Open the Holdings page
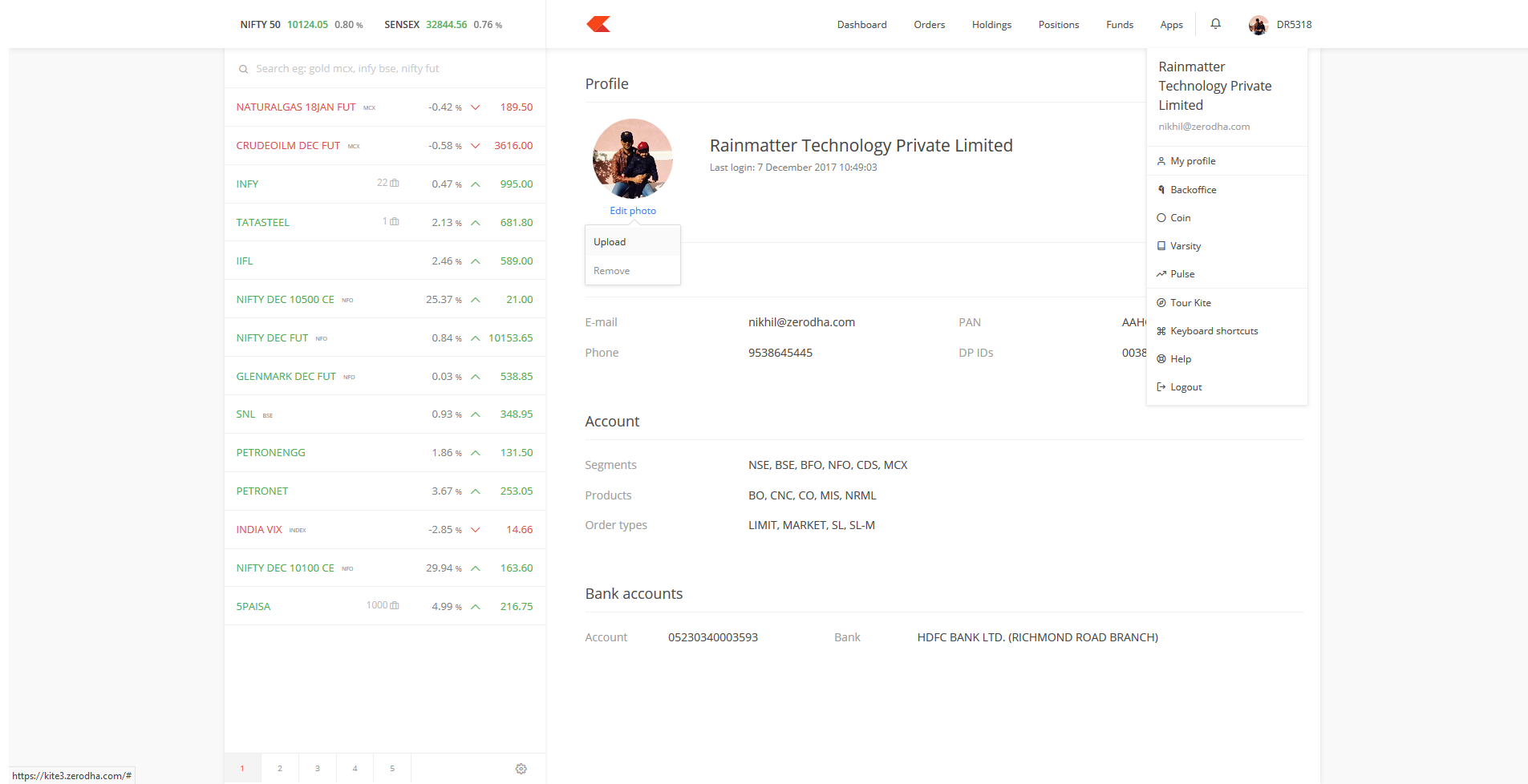1528x784 pixels. point(991,25)
